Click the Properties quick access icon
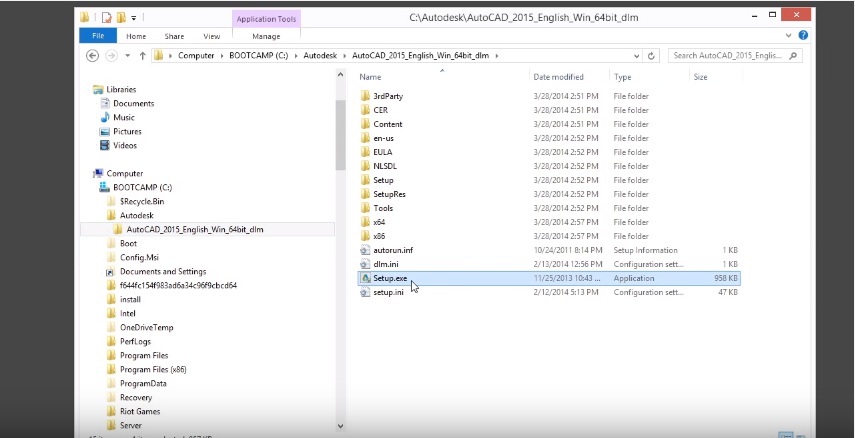855x438 pixels. click(106, 17)
